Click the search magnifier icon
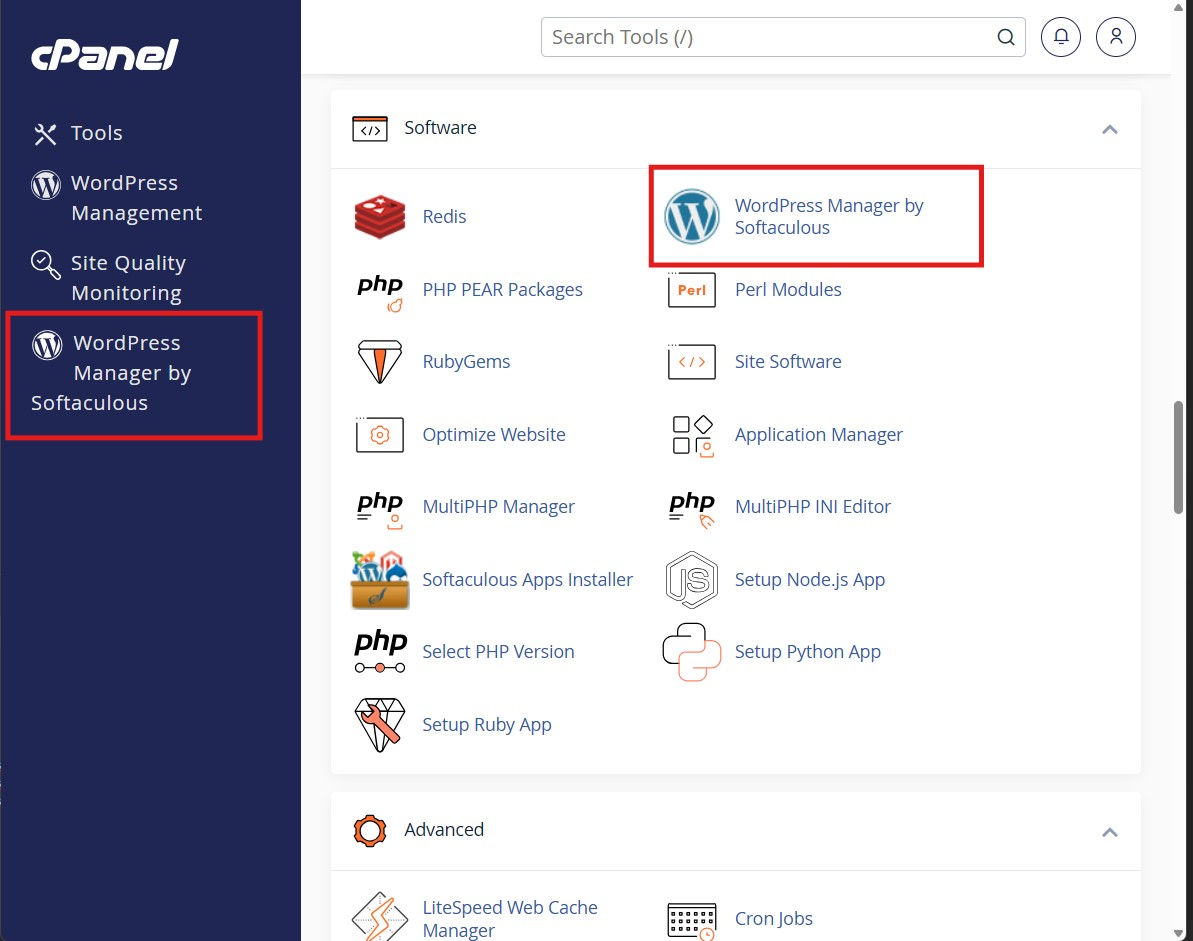 1006,37
